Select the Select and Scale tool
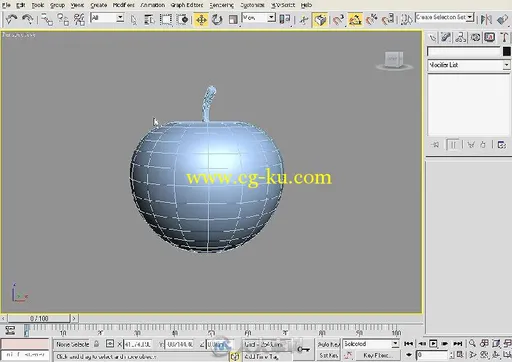This screenshot has height=362, width=512. [233, 20]
